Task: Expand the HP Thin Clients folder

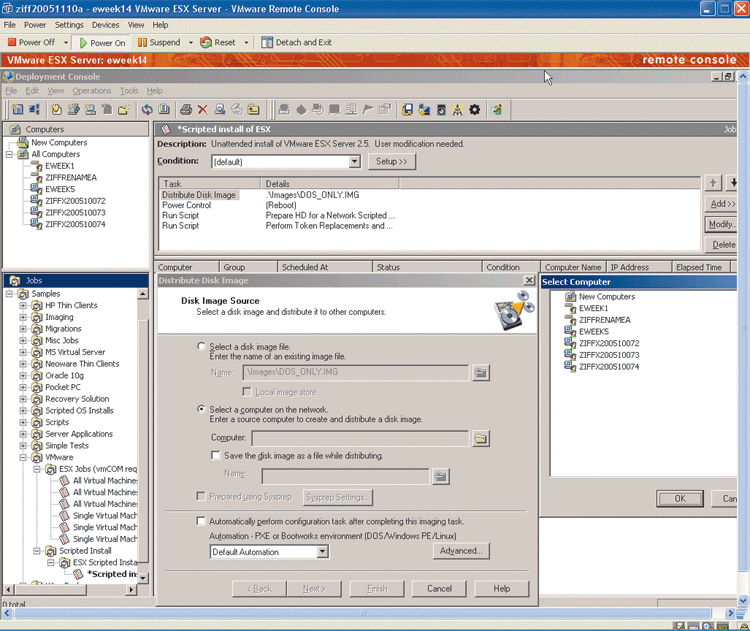Action: click(22, 305)
